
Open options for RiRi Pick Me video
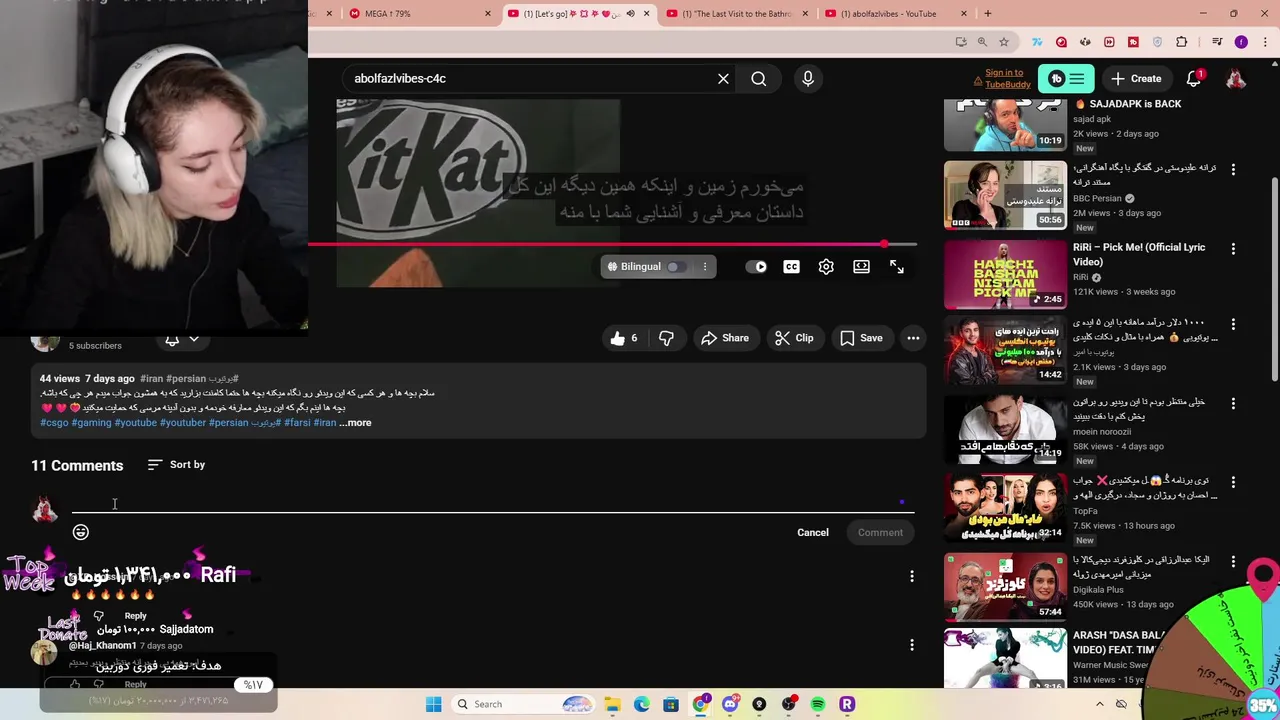coord(1233,249)
